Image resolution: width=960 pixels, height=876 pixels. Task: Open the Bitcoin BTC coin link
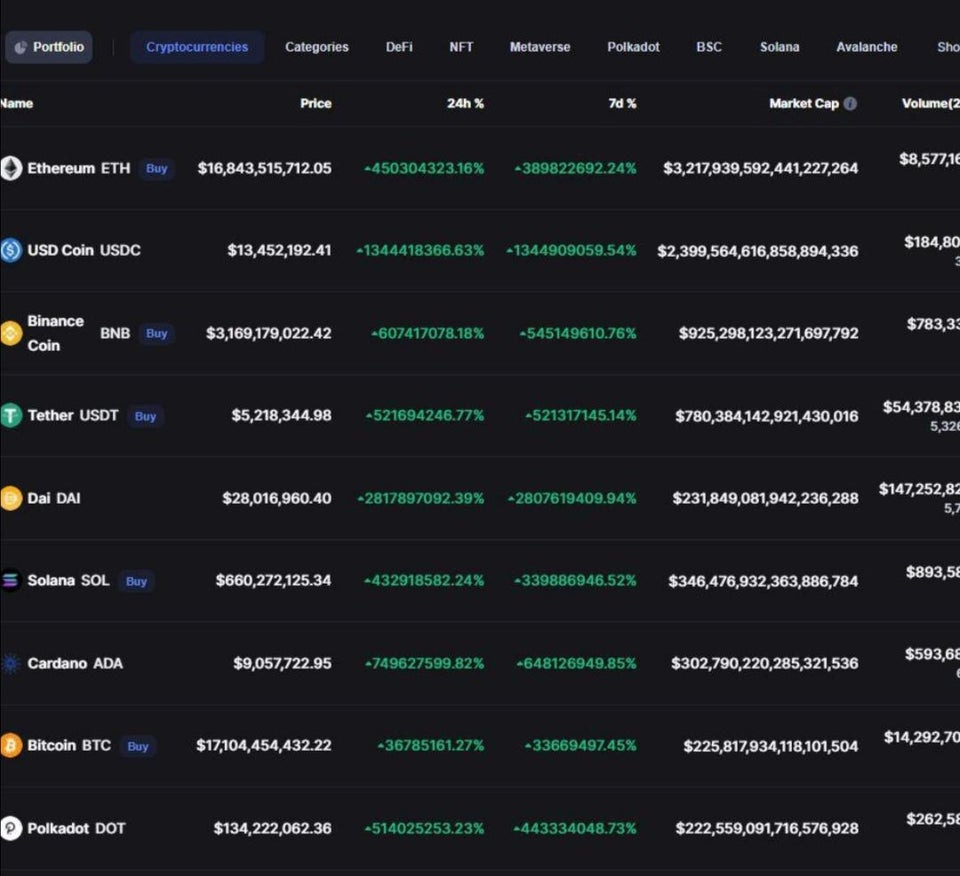69,746
